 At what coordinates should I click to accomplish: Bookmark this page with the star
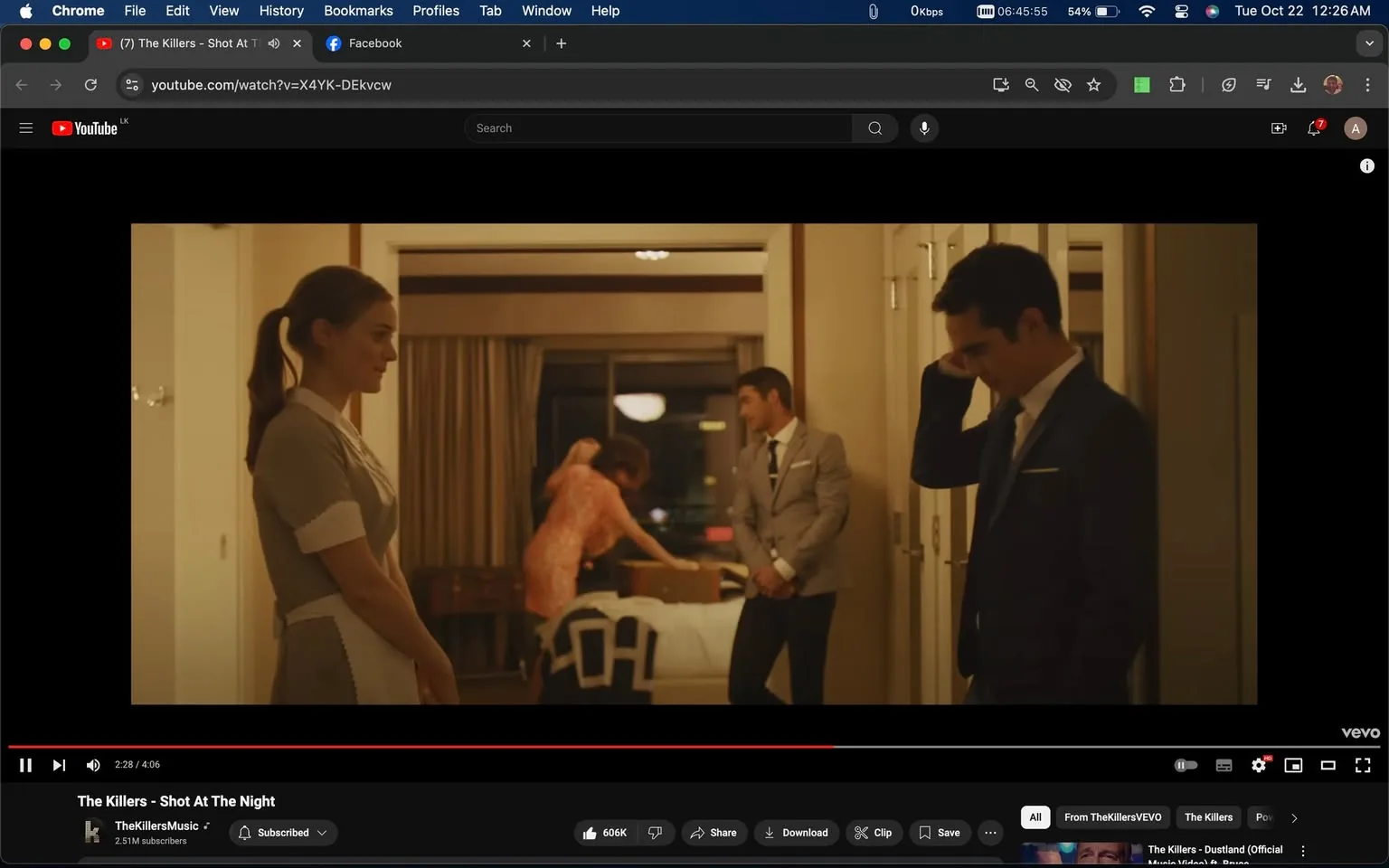1093,84
